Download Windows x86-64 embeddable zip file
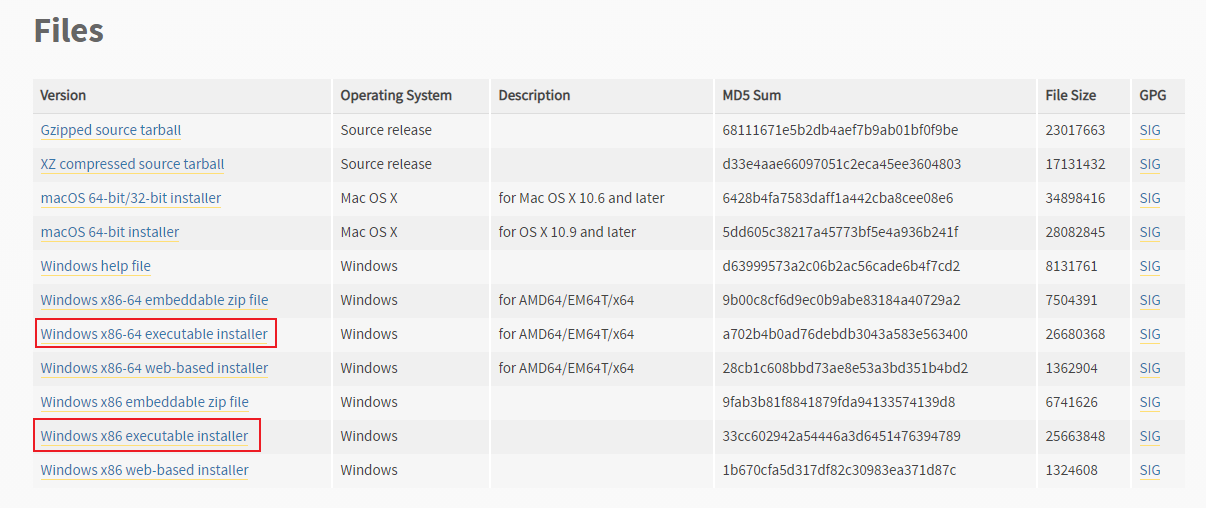This screenshot has width=1206, height=508. 154,300
